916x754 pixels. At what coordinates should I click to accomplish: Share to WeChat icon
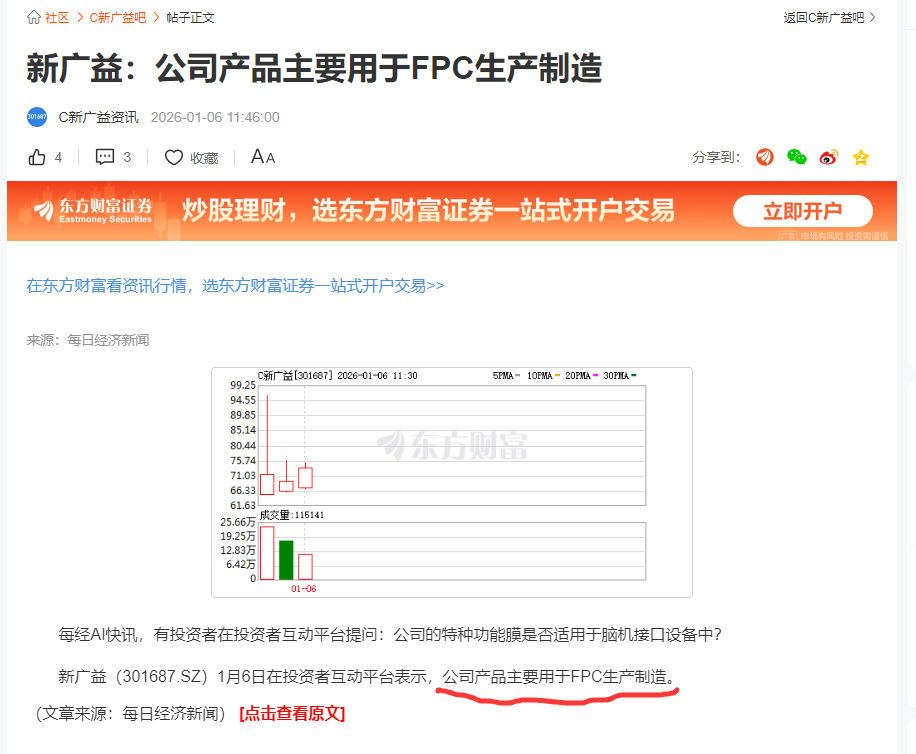796,157
